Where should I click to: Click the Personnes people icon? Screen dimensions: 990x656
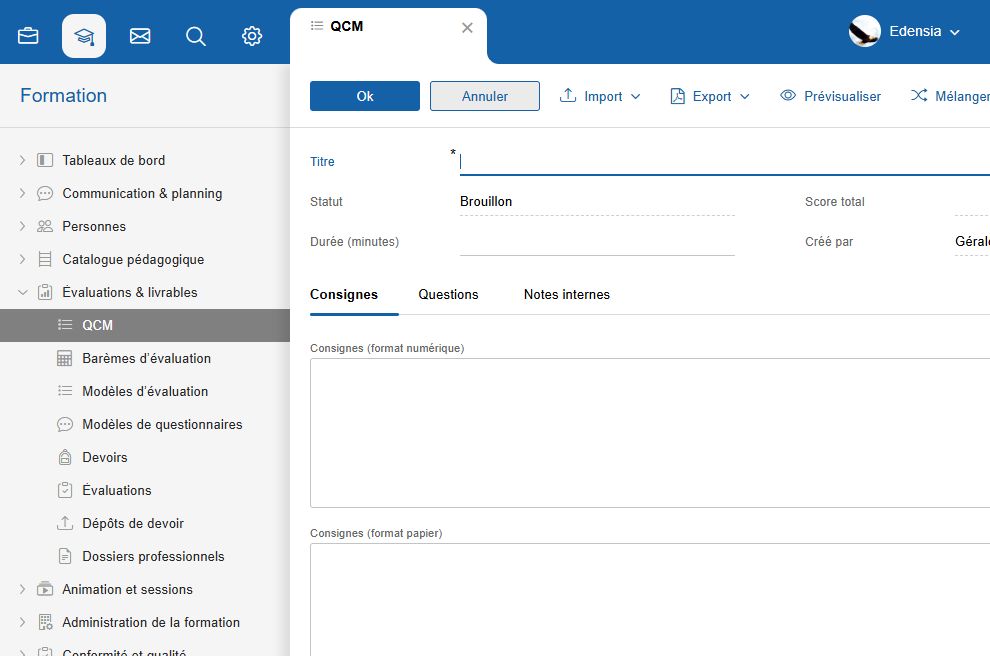(45, 226)
